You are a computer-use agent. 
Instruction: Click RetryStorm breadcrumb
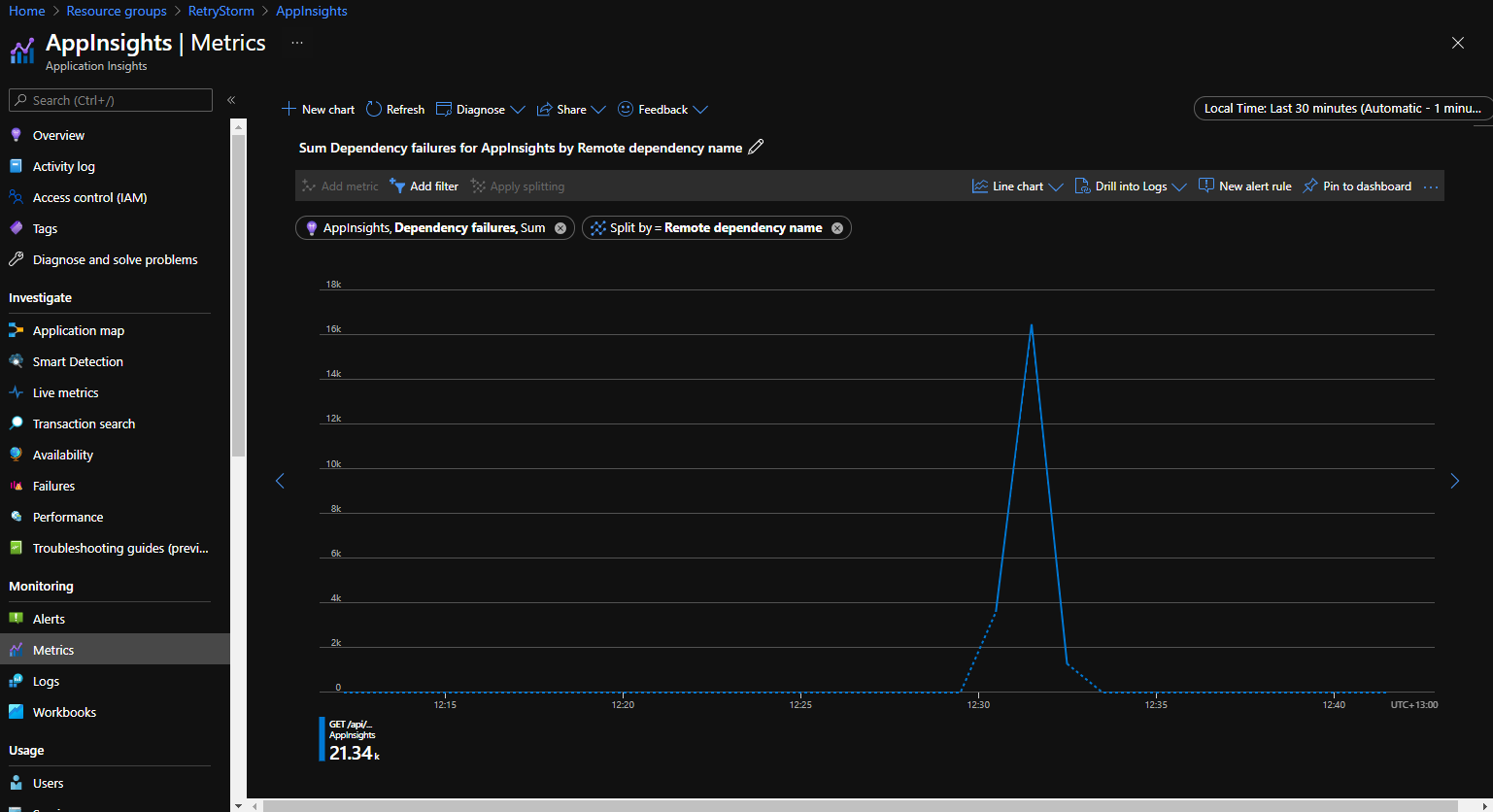click(x=221, y=11)
